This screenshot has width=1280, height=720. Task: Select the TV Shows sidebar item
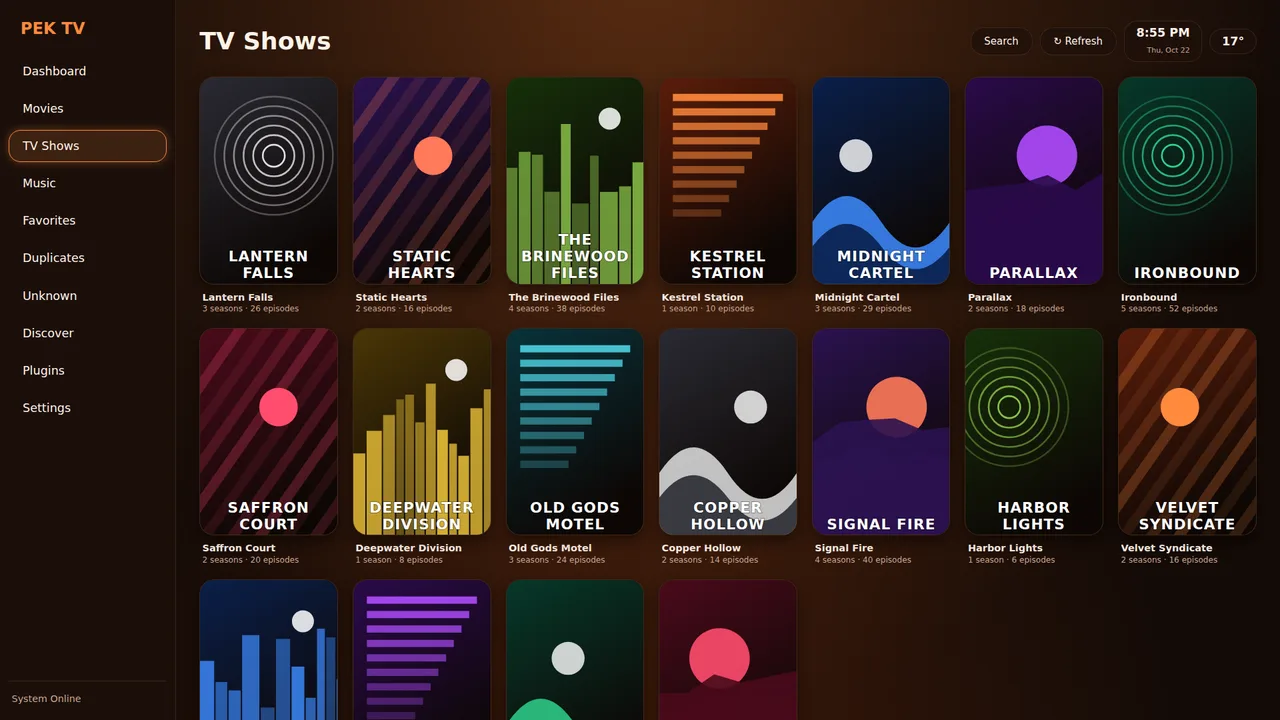(x=87, y=146)
